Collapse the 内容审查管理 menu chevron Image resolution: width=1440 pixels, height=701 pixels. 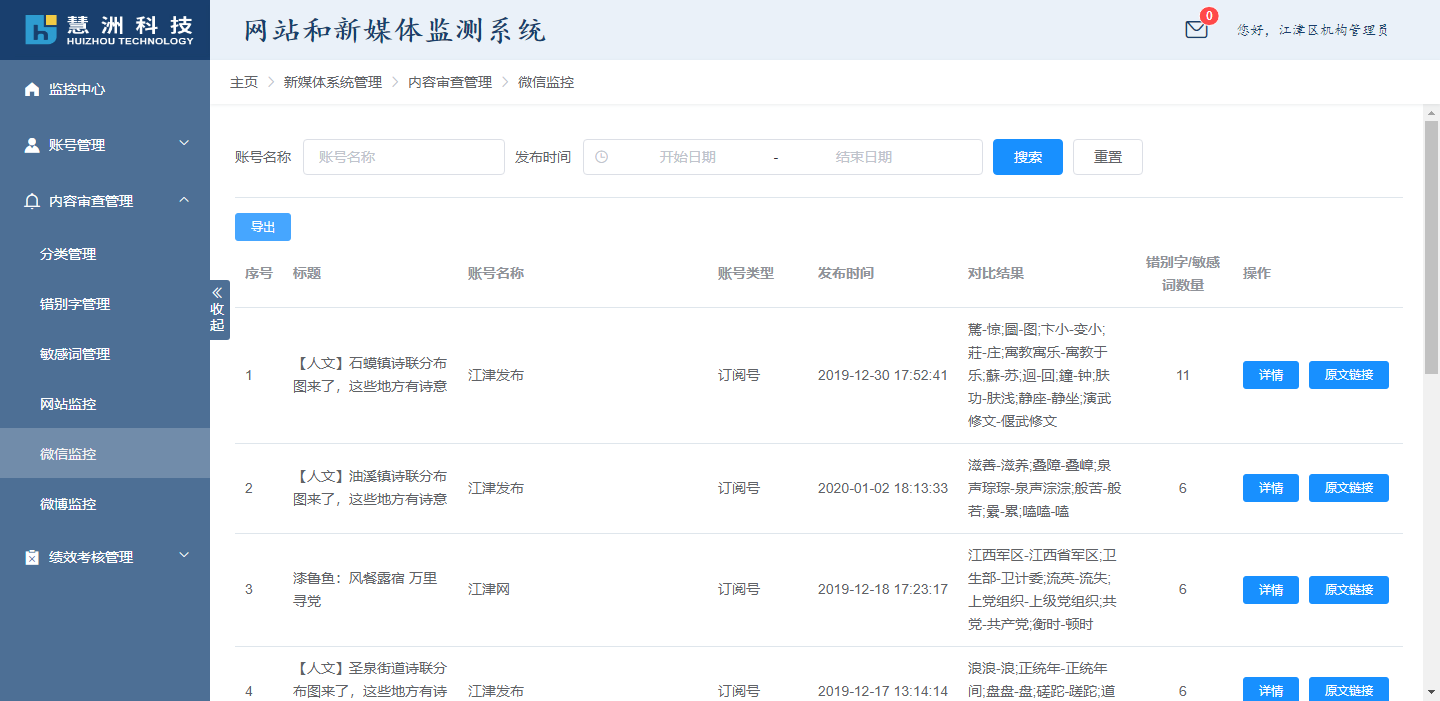coord(184,200)
